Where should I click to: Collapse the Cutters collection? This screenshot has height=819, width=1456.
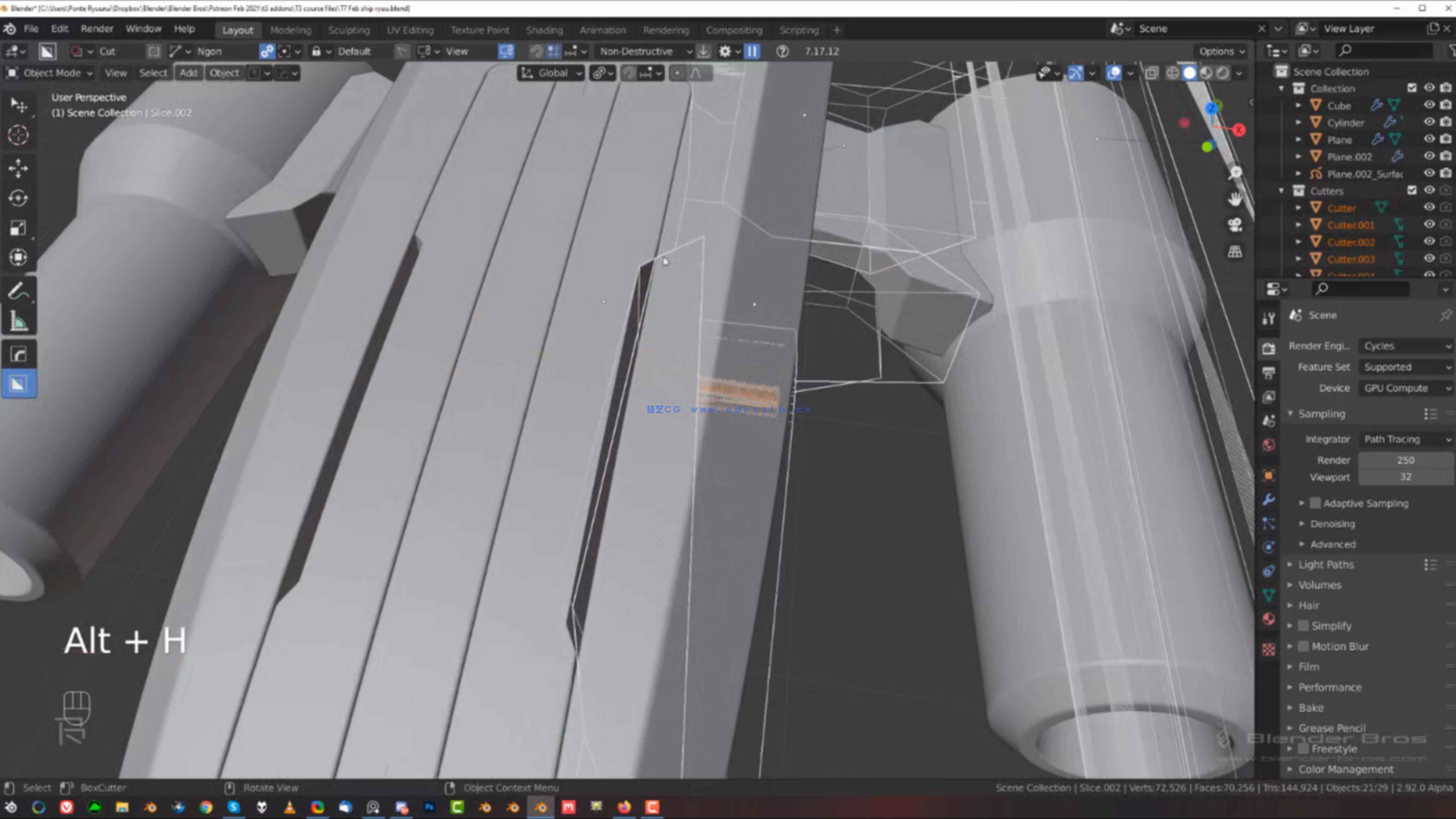point(1282,191)
